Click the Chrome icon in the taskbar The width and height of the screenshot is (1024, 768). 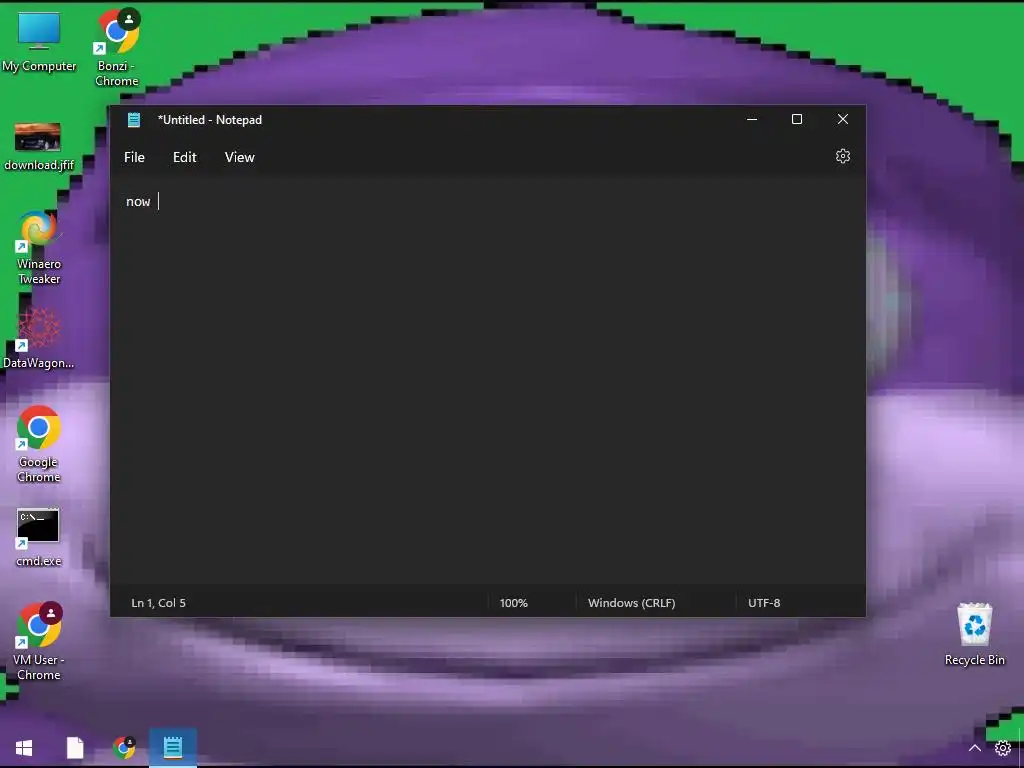[124, 748]
